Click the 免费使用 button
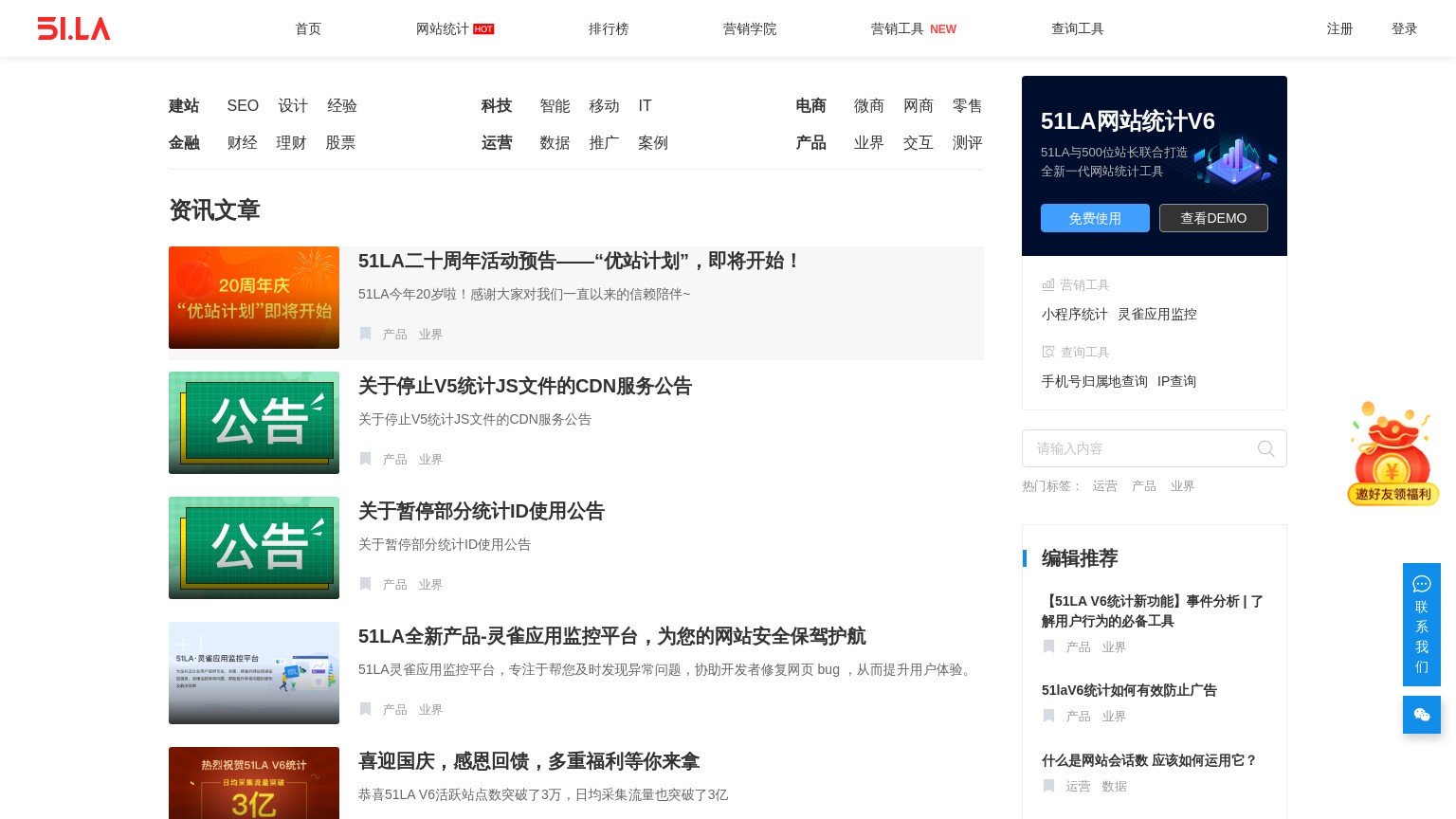Screen dimensions: 1456x819 [x=1095, y=218]
